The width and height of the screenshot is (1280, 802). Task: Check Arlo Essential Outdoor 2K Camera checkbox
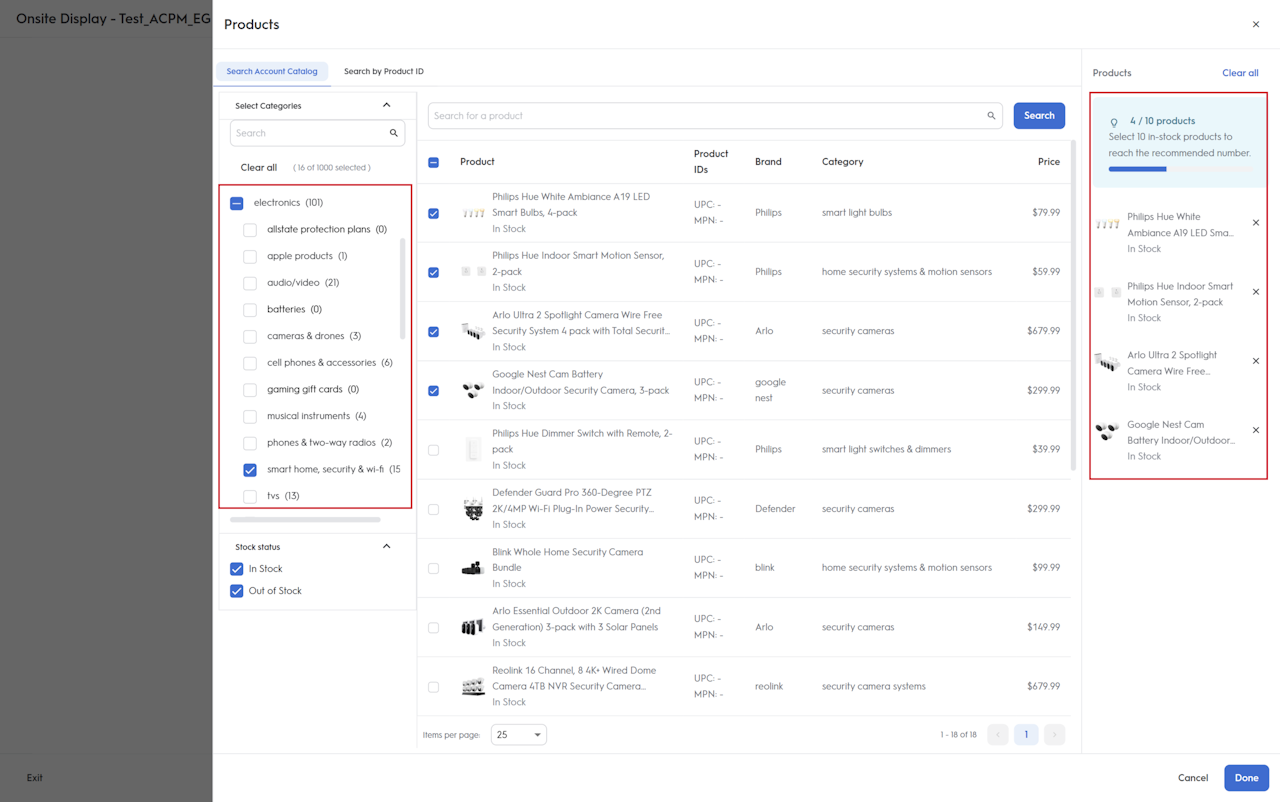(433, 628)
